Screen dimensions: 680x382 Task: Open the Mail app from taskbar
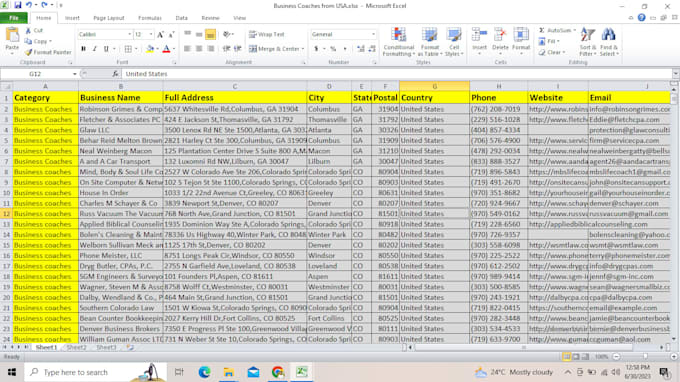(x=253, y=372)
